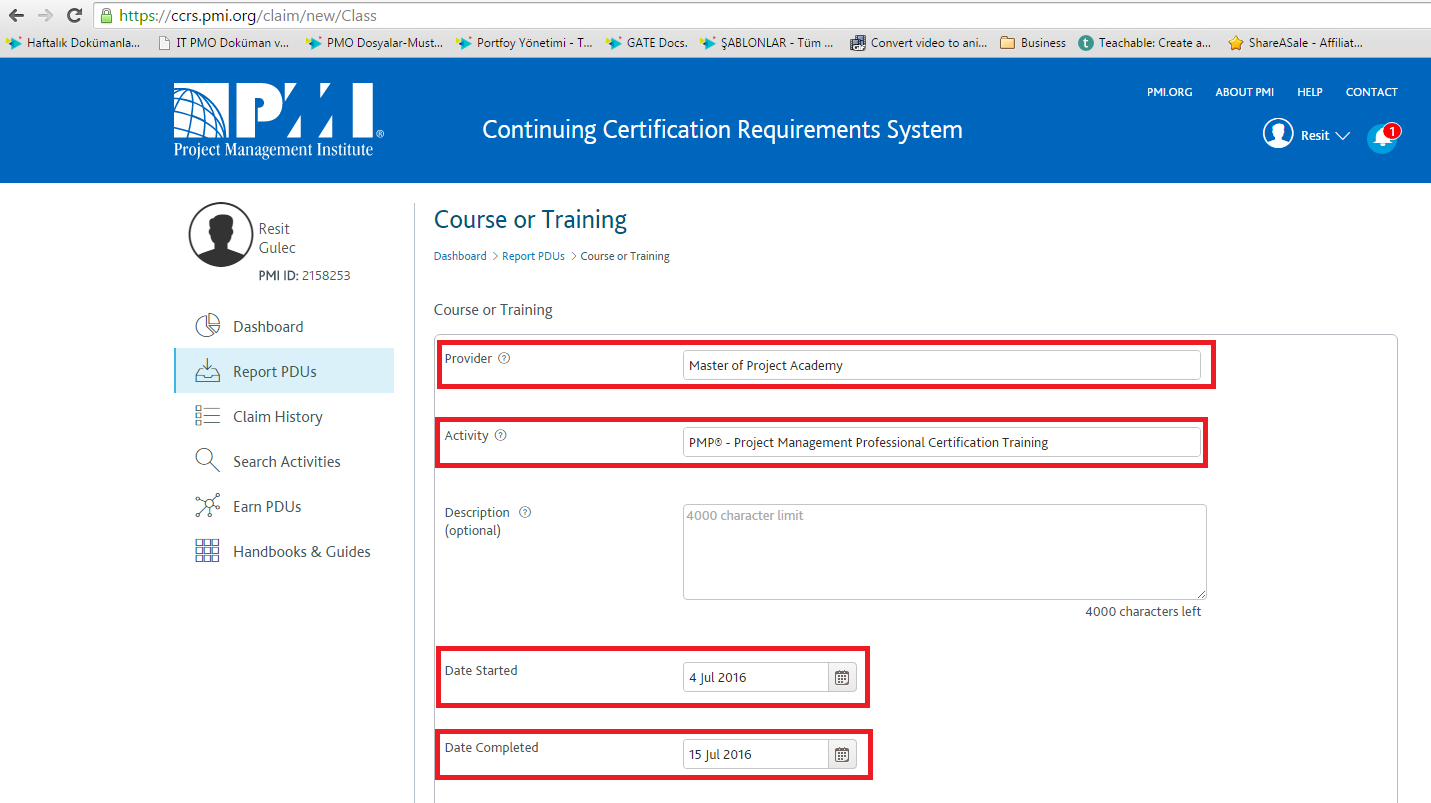This screenshot has width=1431, height=803.
Task: Open the GATE Docs. bookmark
Action: (x=646, y=43)
